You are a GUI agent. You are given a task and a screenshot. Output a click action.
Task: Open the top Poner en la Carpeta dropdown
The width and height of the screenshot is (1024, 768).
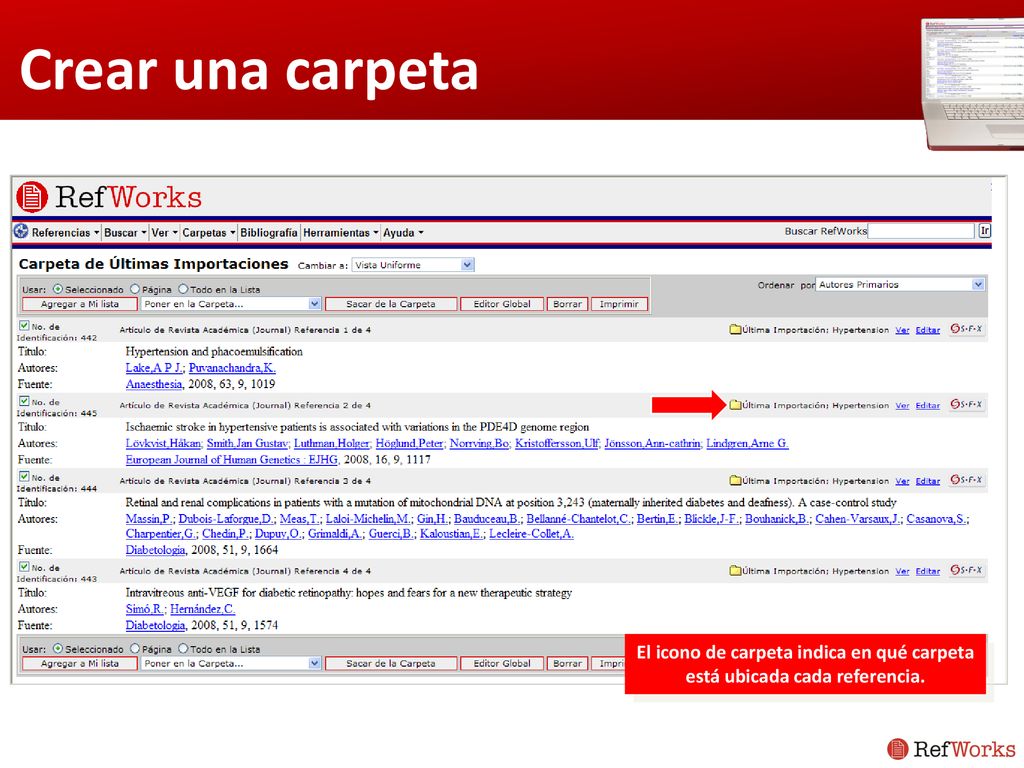click(x=231, y=304)
